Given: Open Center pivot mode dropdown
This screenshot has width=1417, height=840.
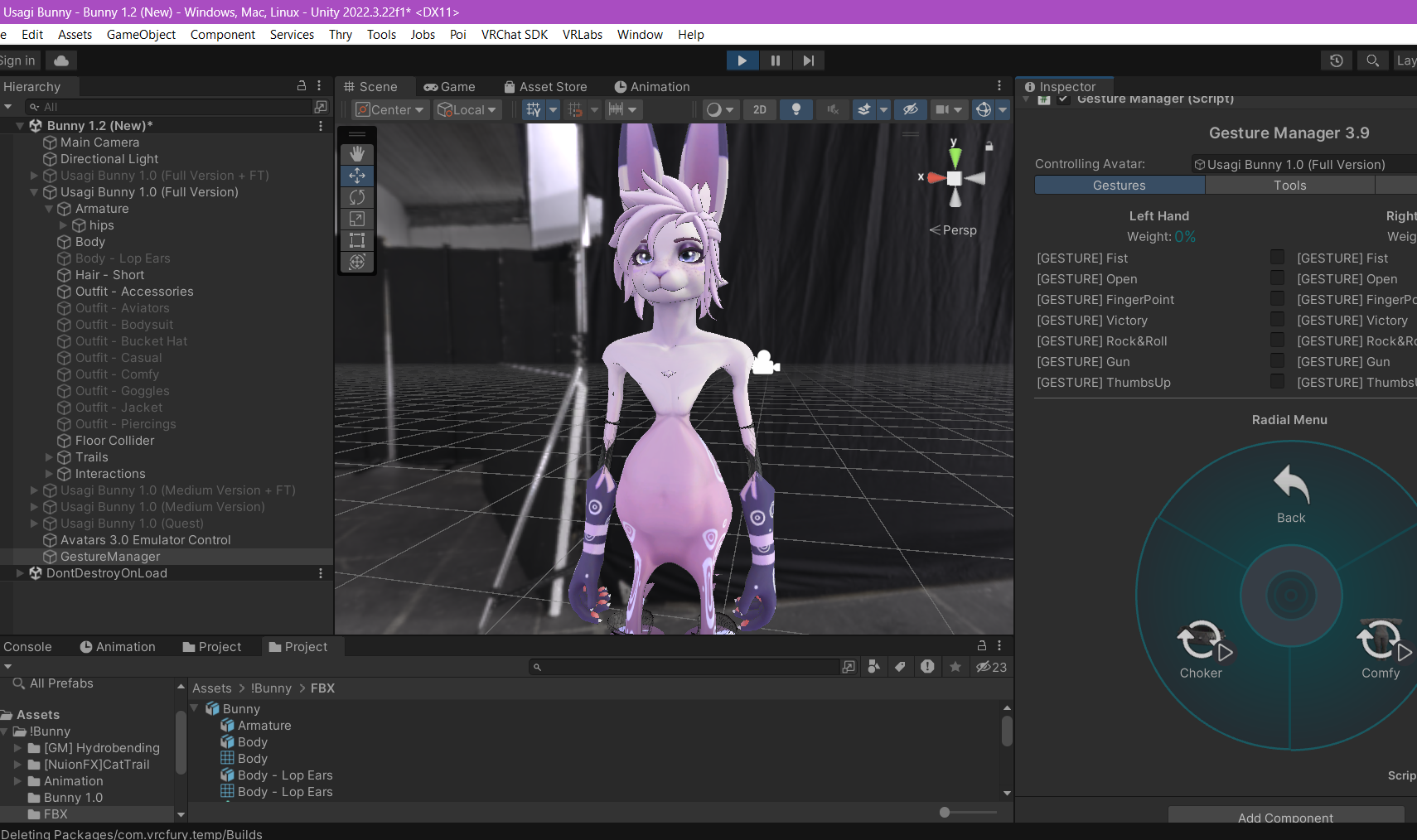Looking at the screenshot, I should point(390,109).
